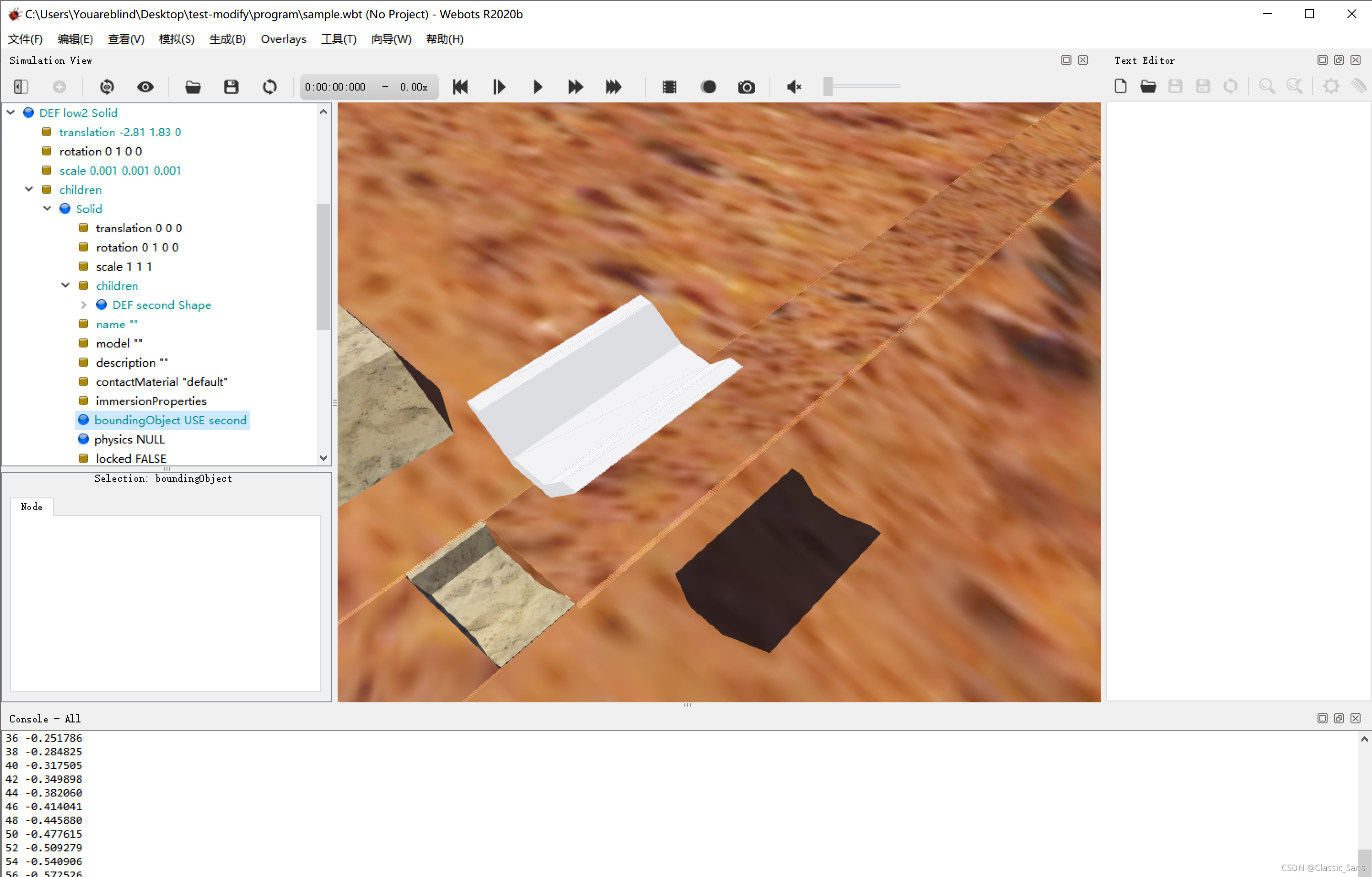
Task: Open a world file from the simulation toolbar
Action: 193,86
